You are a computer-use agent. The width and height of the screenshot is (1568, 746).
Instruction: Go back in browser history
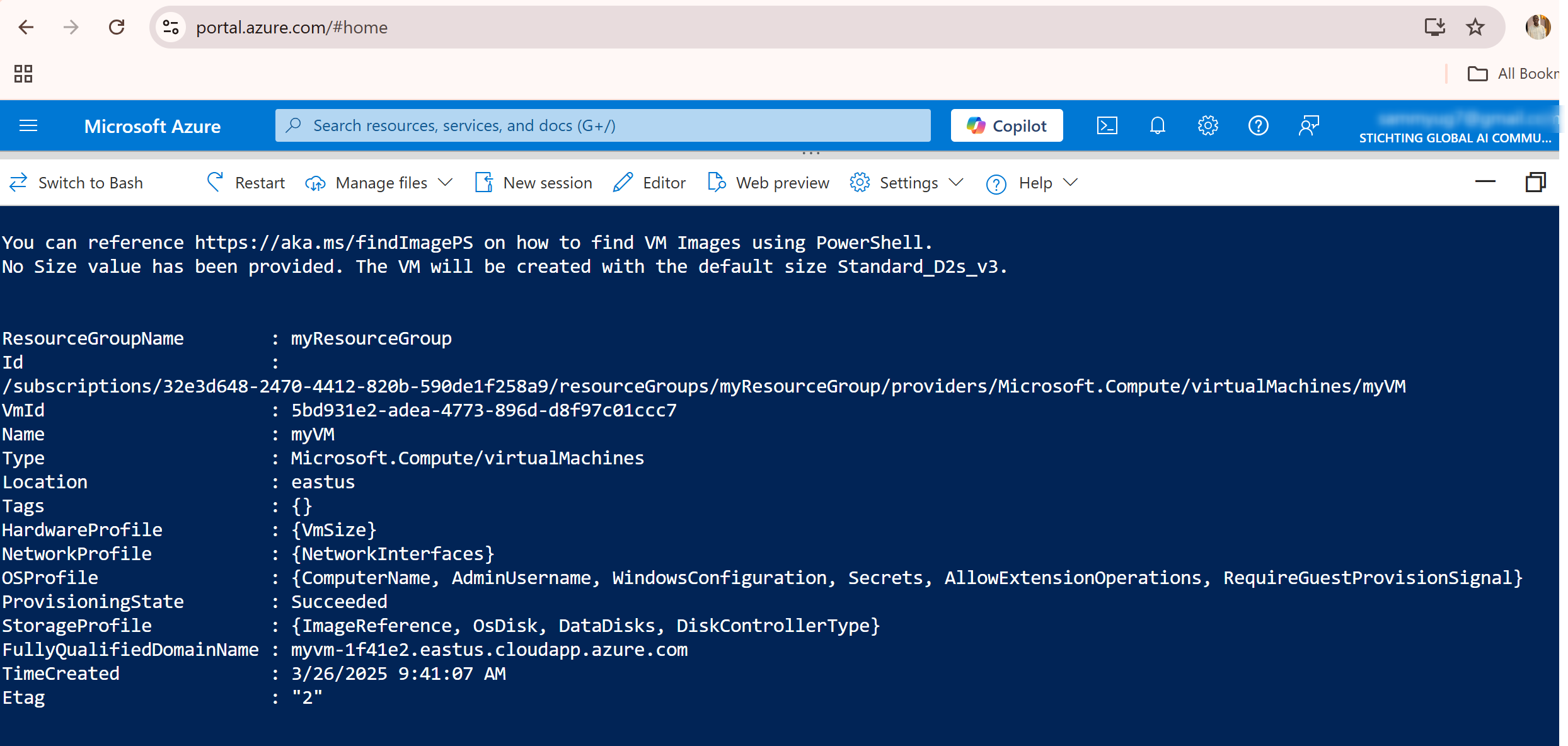[26, 27]
